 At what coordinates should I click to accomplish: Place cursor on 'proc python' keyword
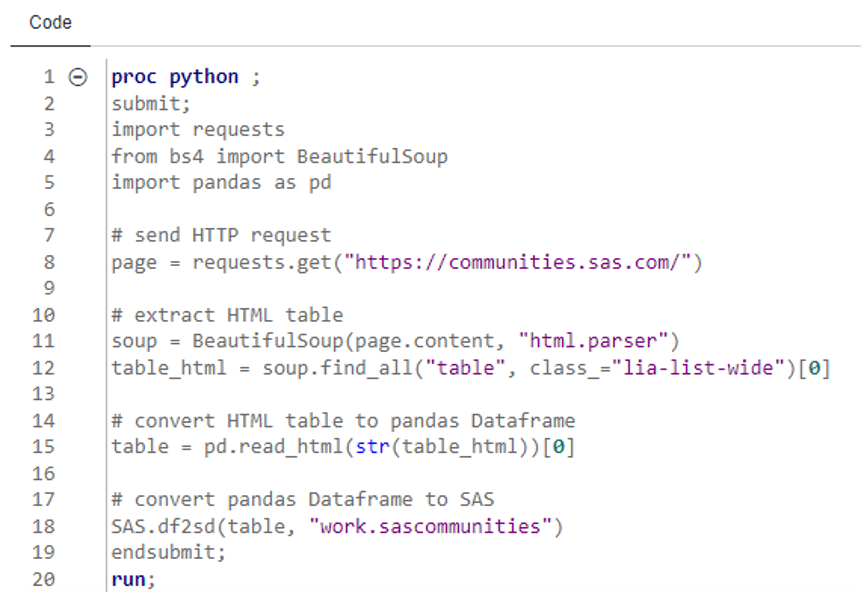(x=175, y=77)
